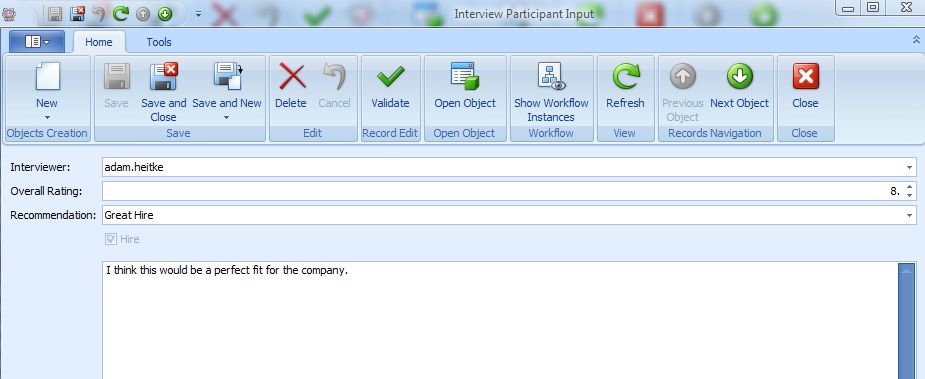Click the grayed Cancel ribbon button

pyautogui.click(x=334, y=86)
